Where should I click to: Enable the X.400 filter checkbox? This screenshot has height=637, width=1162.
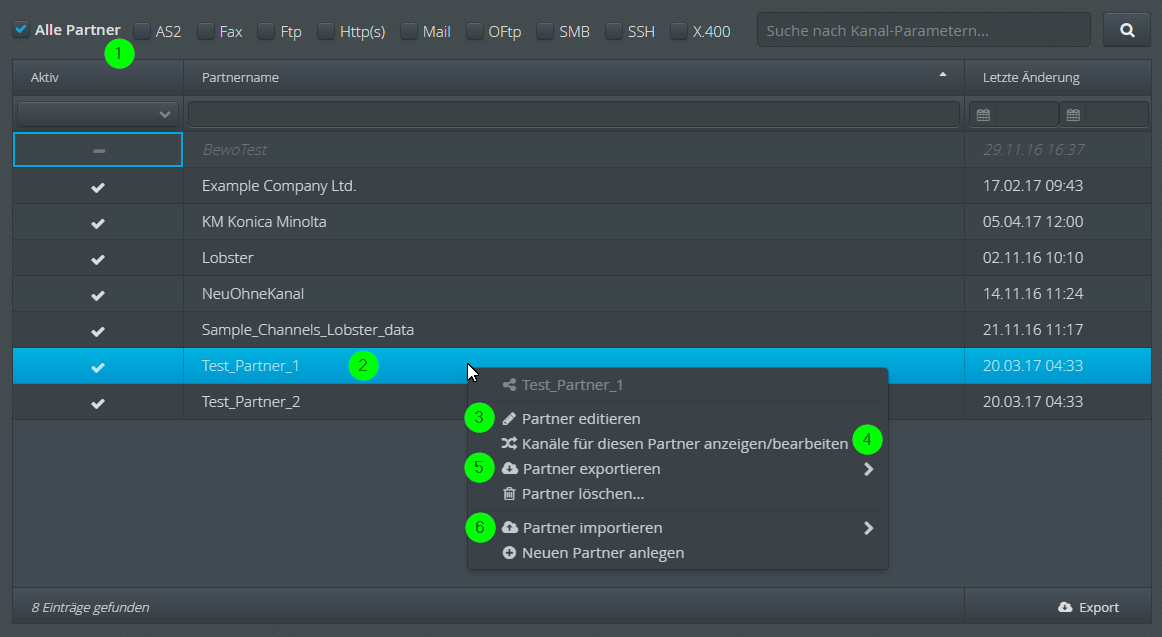click(678, 31)
